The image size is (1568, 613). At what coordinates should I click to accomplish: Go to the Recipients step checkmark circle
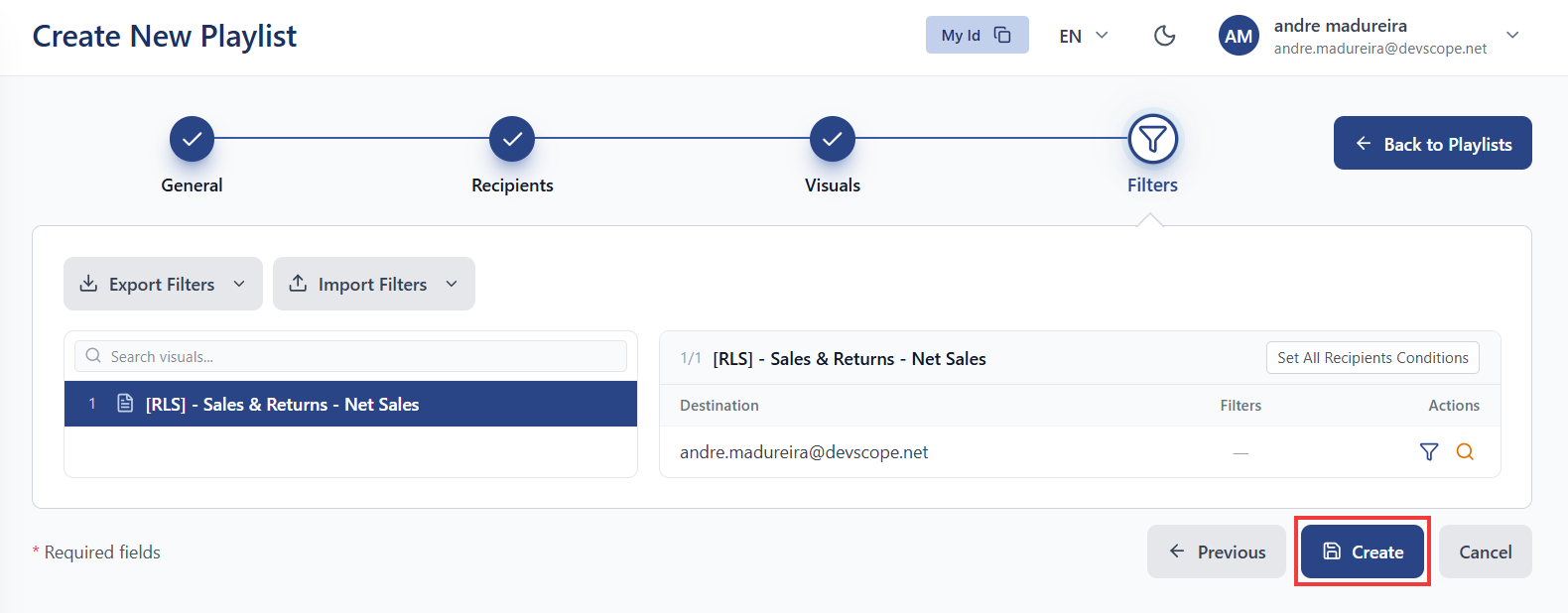512,139
